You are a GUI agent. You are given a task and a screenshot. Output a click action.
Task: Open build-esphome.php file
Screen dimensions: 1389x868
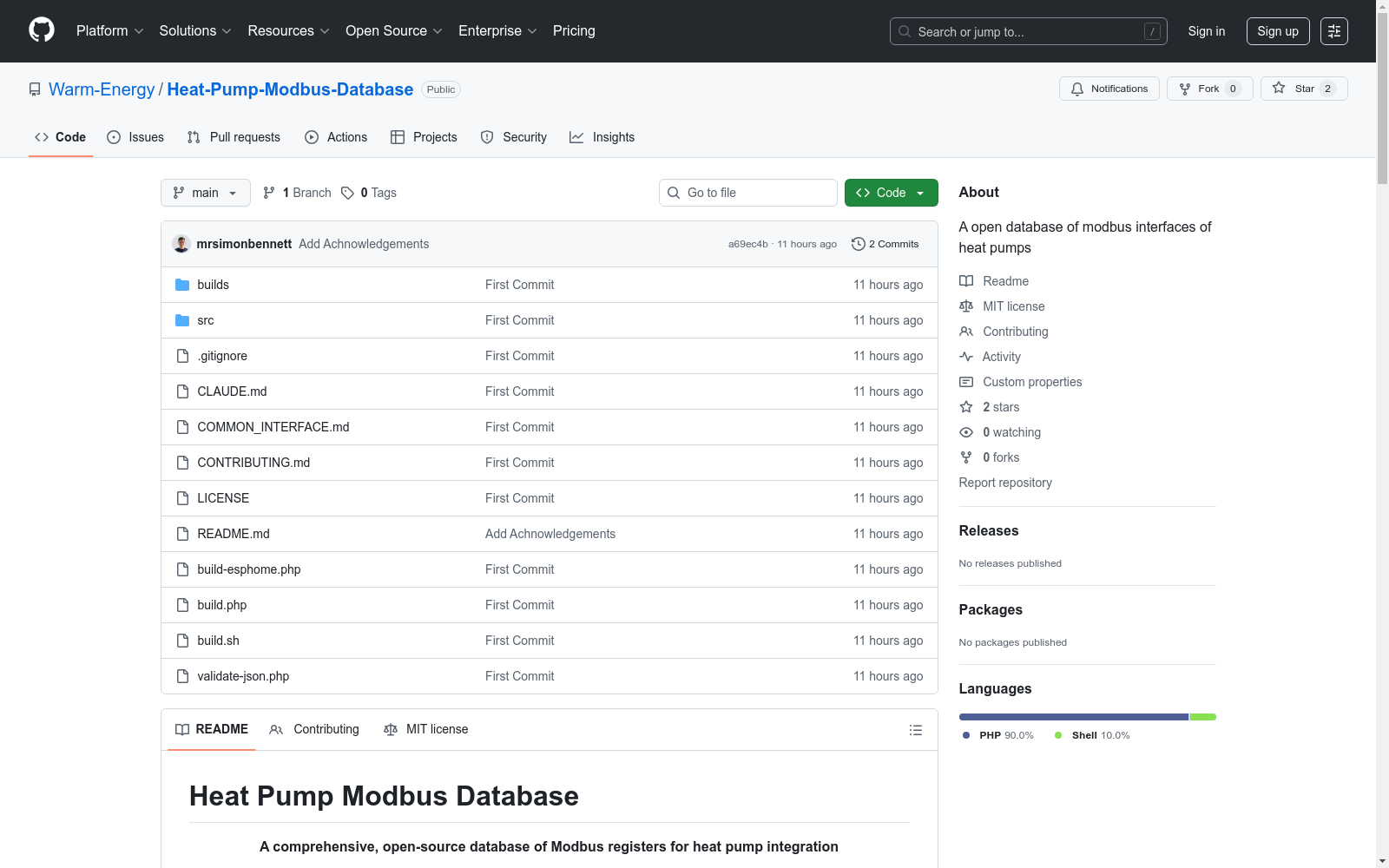[x=249, y=569]
